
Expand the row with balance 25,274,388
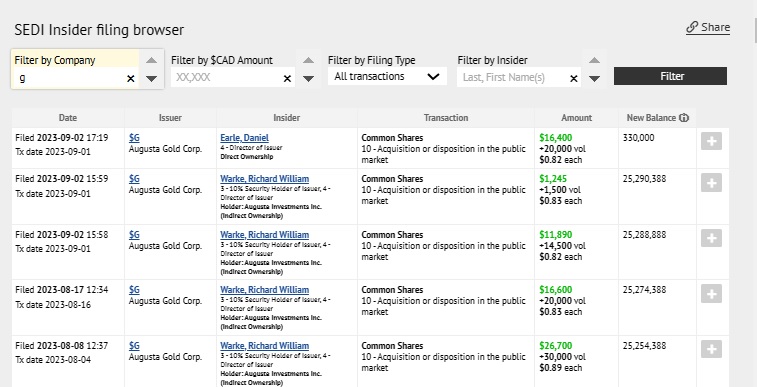[x=711, y=293]
